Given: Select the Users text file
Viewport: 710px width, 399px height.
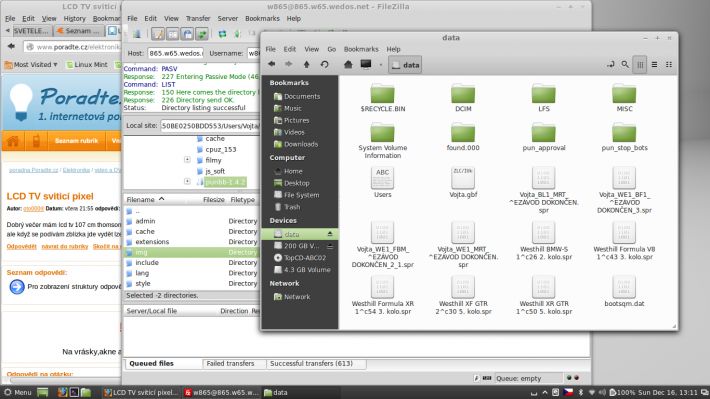Looking at the screenshot, I should [383, 182].
